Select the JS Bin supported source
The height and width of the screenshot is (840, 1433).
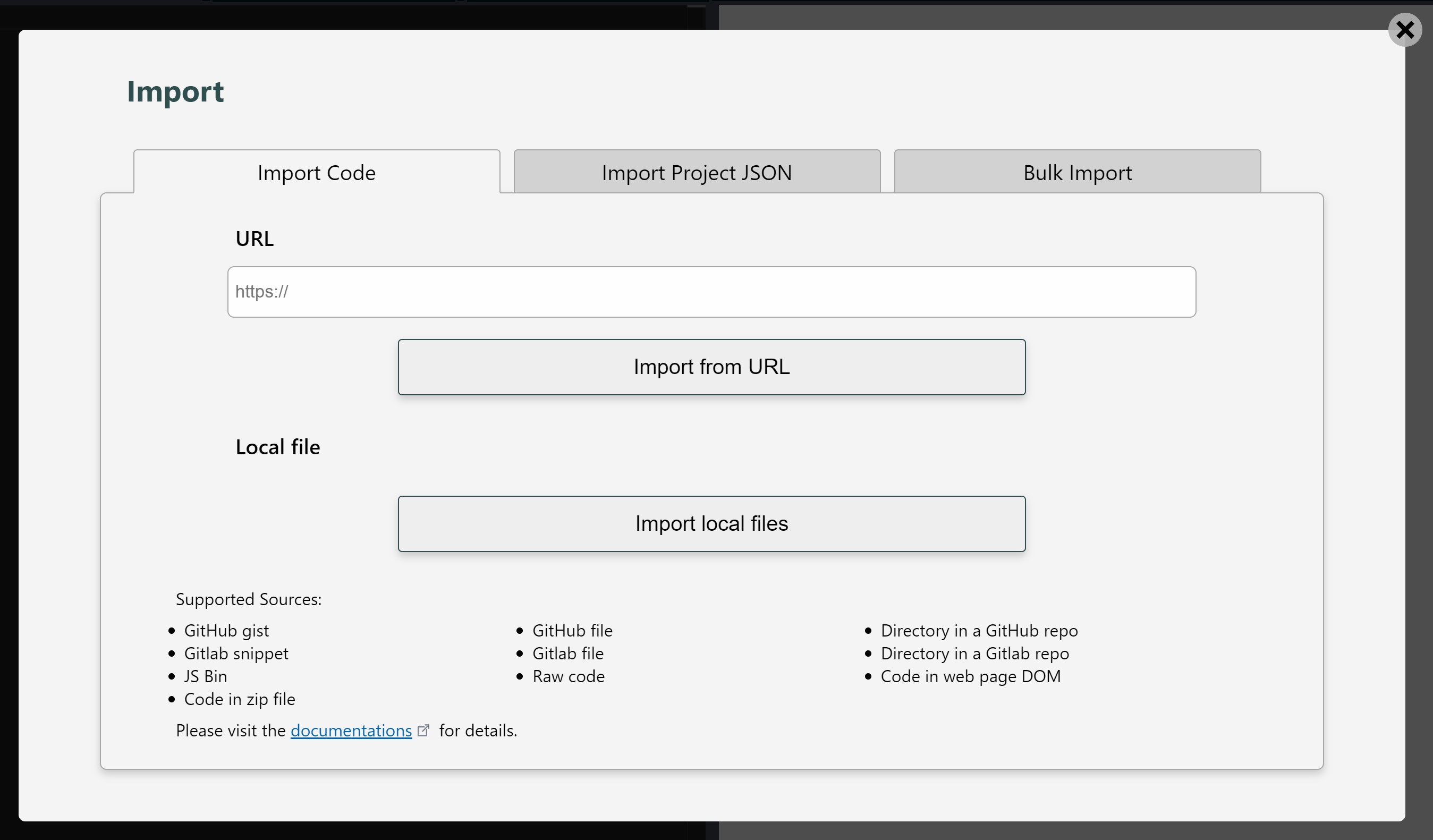tap(205, 676)
